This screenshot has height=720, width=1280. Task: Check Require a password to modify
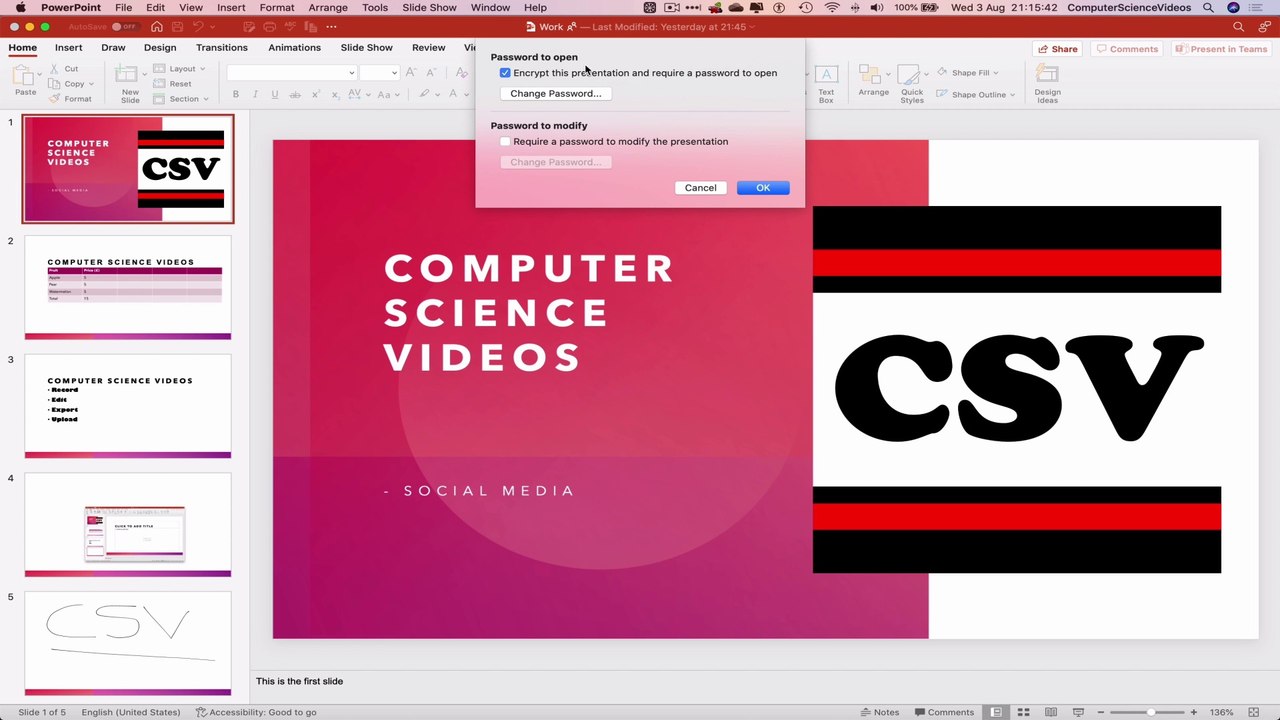pos(505,142)
